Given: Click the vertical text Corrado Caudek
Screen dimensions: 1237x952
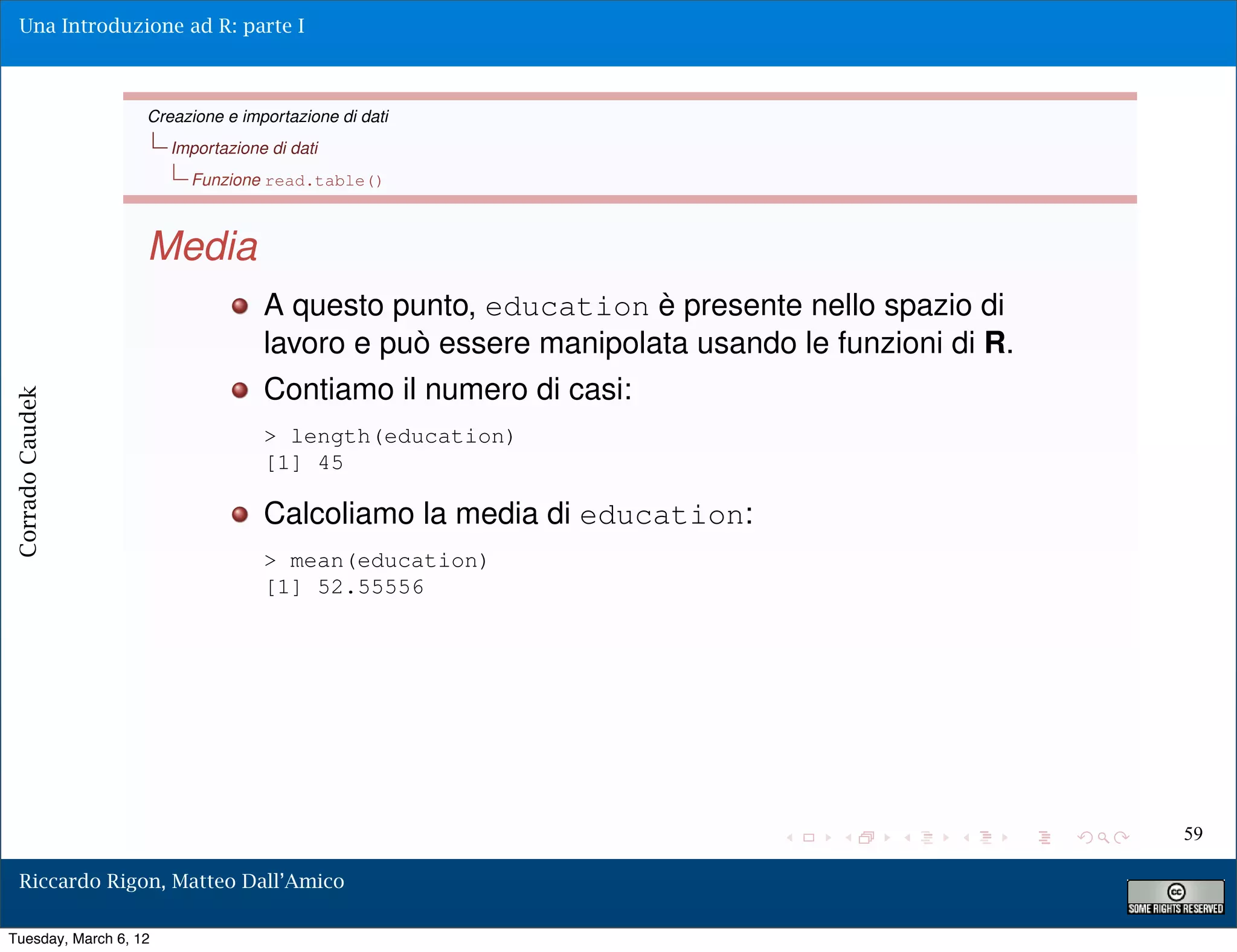Looking at the screenshot, I should pyautogui.click(x=28, y=472).
